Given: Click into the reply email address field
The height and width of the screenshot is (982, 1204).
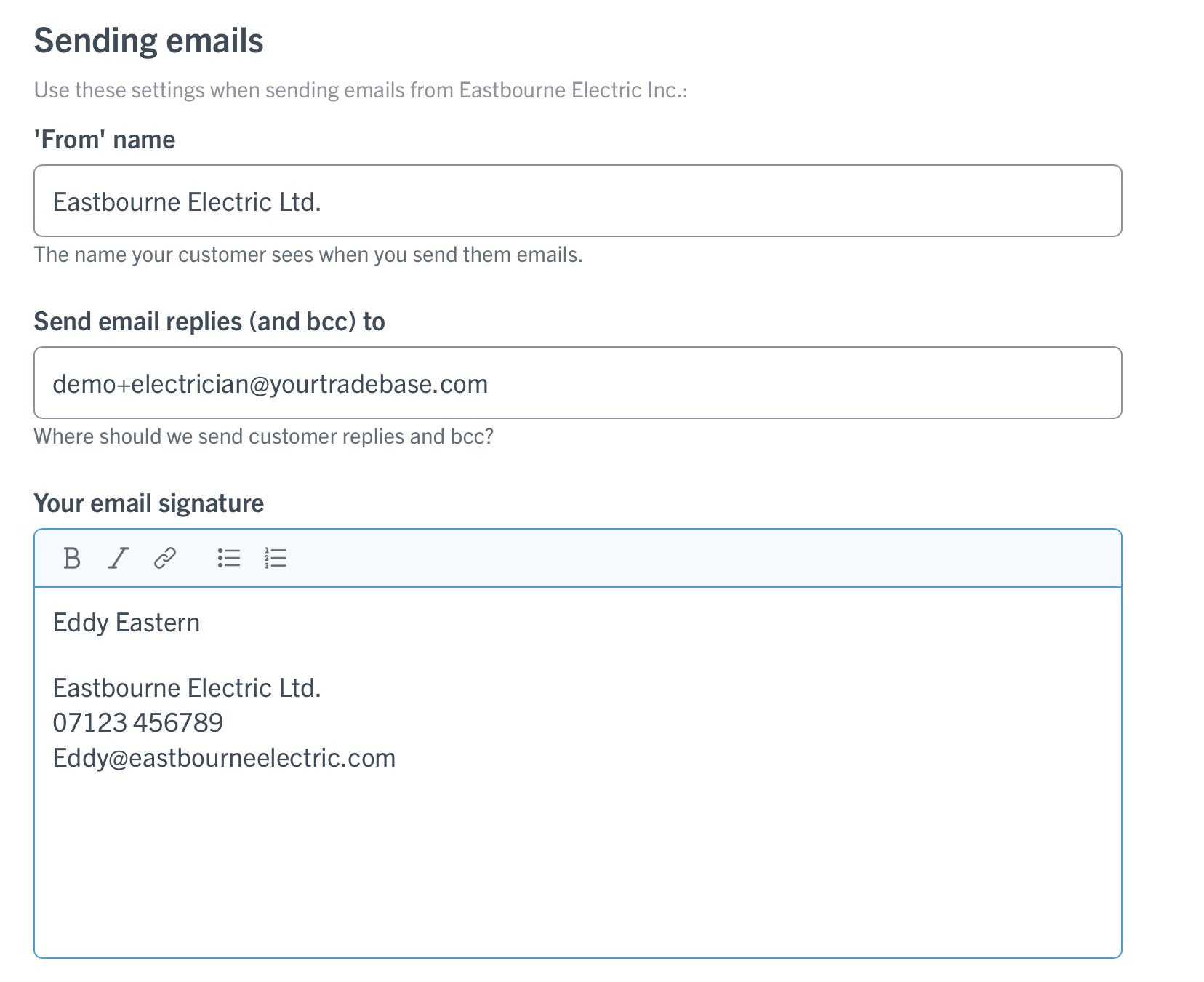Looking at the screenshot, I should point(578,383).
